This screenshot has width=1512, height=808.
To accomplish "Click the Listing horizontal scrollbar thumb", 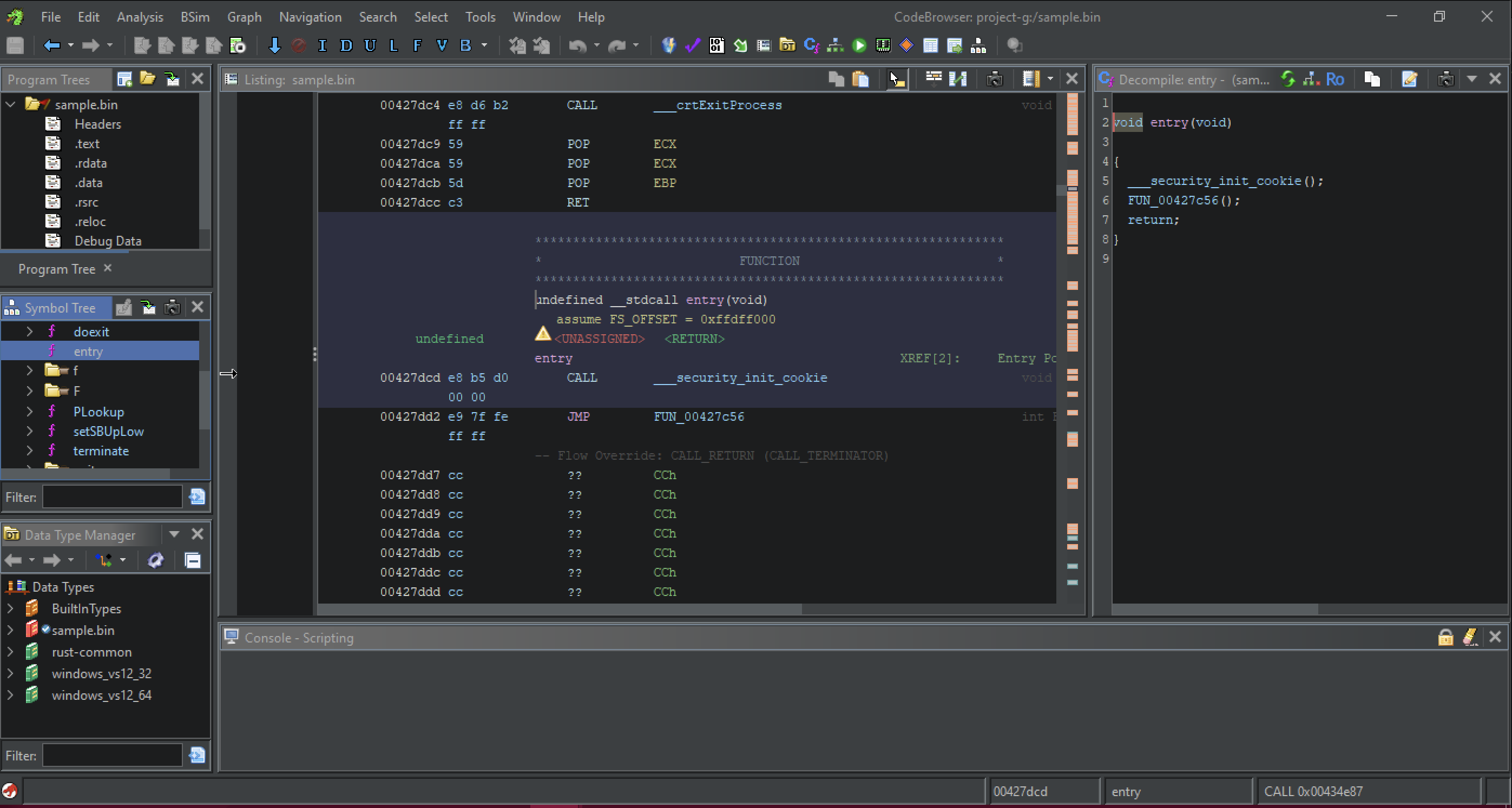I will [x=560, y=609].
